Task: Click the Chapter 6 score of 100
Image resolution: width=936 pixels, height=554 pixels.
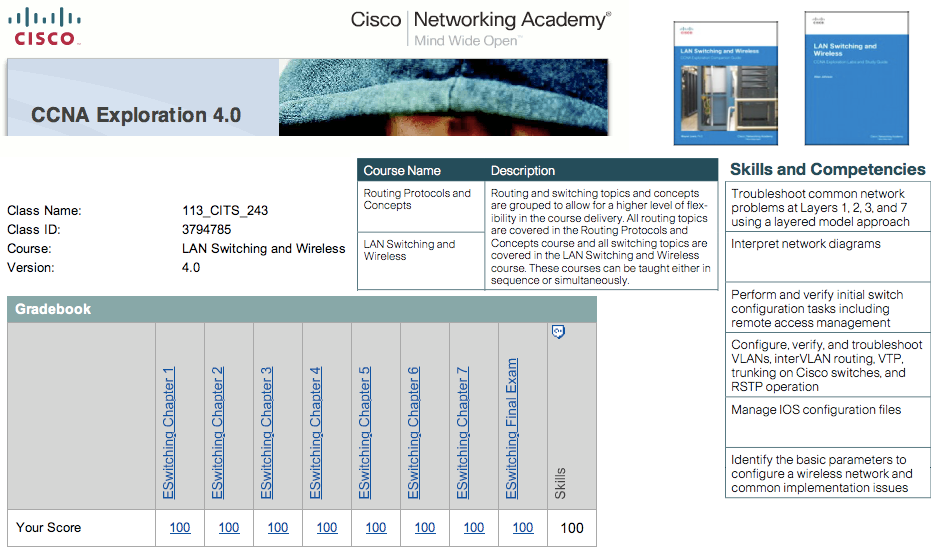Action: pos(424,528)
